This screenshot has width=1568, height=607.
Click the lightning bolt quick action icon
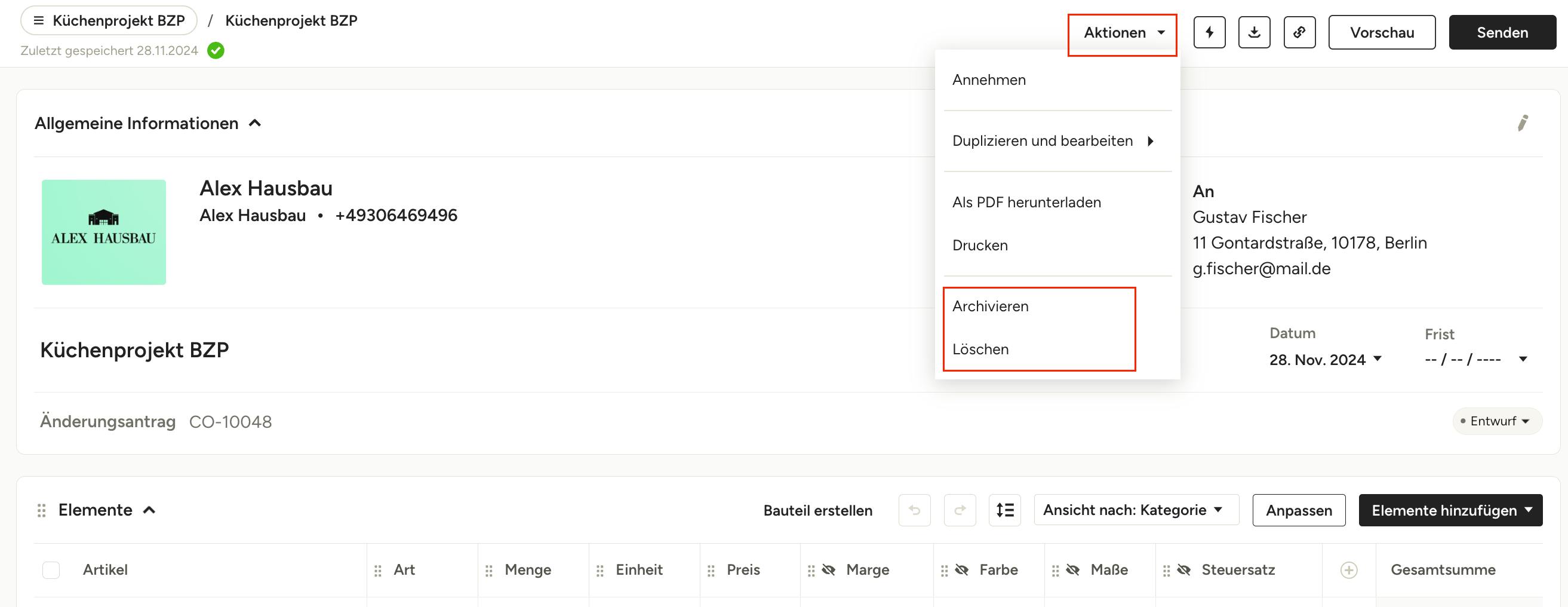[1209, 32]
